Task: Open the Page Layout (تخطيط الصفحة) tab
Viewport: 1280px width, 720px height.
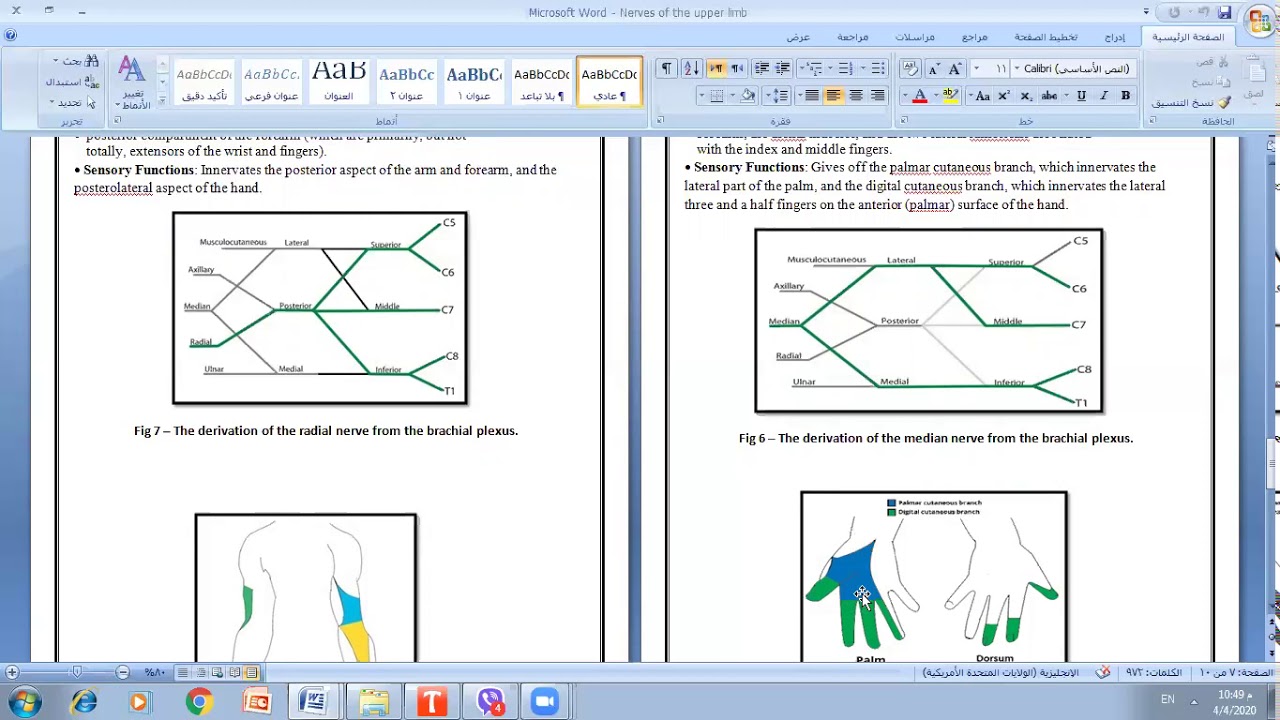Action: [1046, 37]
